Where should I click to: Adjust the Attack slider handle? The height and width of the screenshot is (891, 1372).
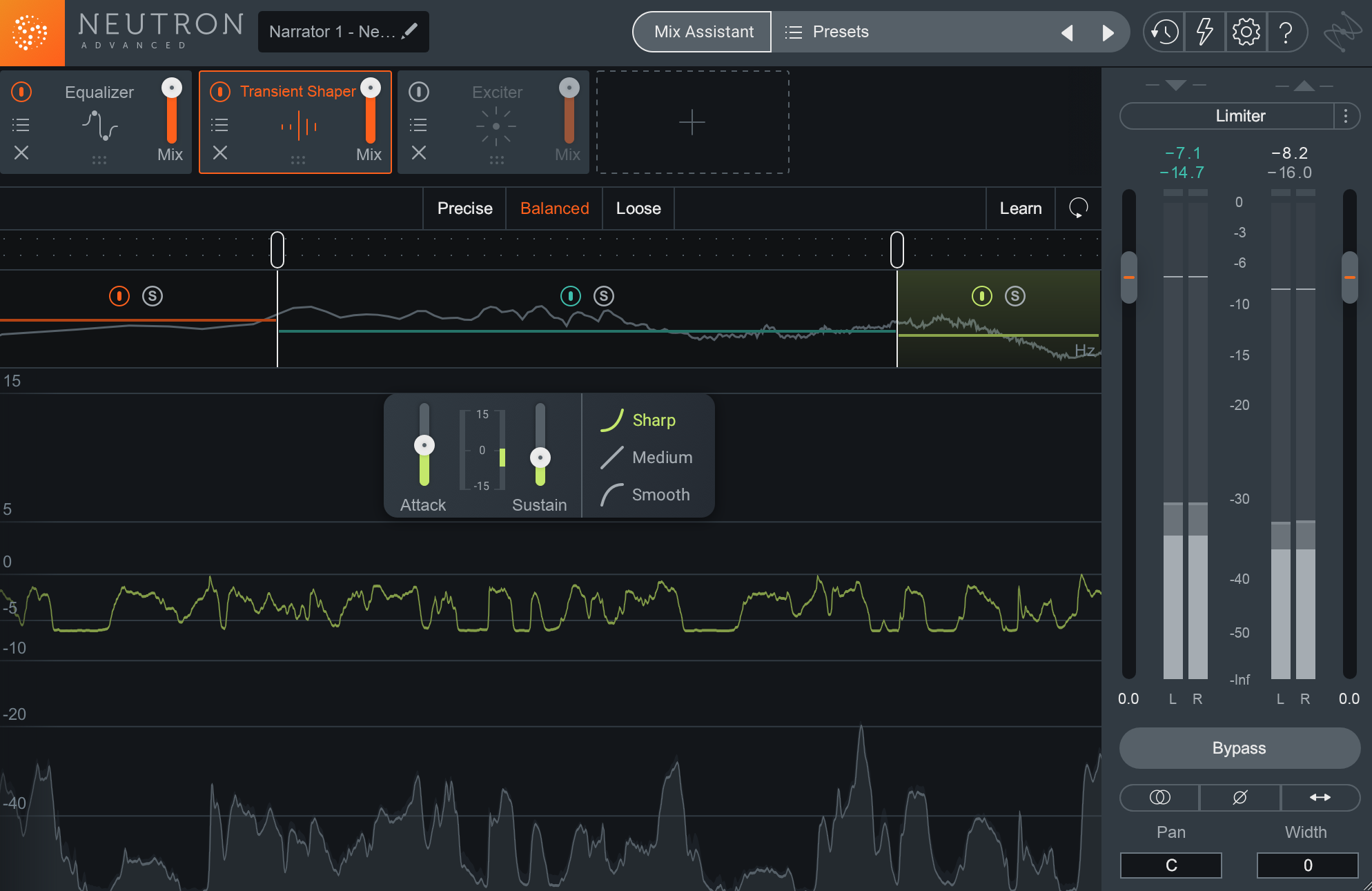coord(424,445)
